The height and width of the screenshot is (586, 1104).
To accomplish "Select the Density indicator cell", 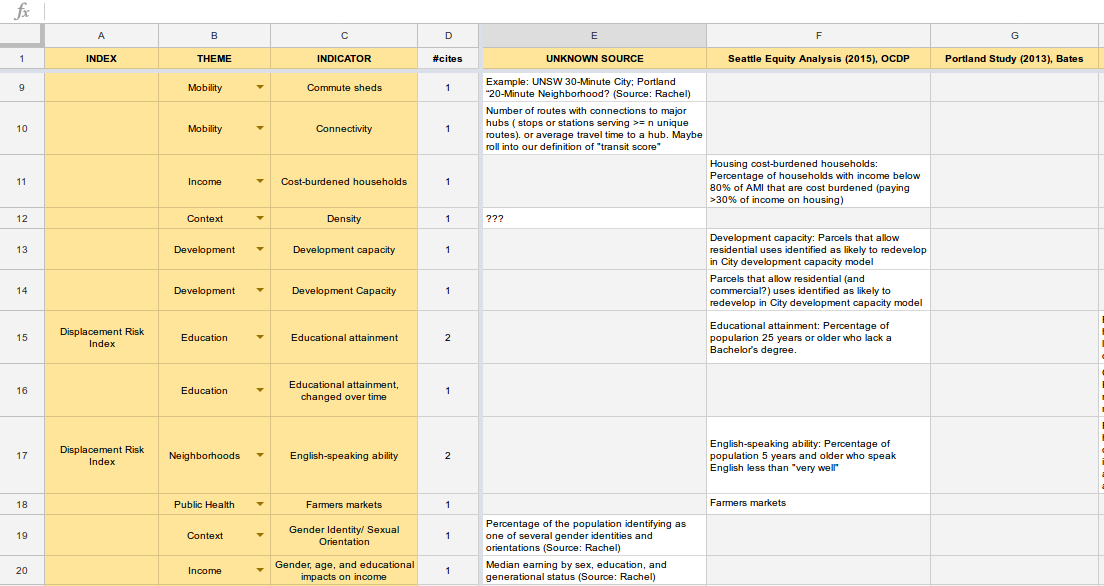I will [x=344, y=218].
